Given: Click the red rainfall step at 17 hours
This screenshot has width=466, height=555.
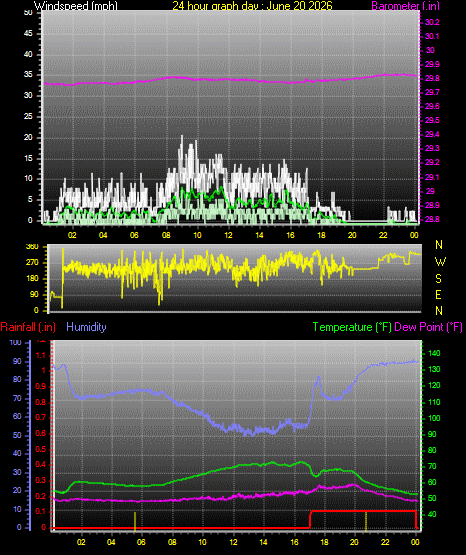Looking at the screenshot, I should coord(310,519).
